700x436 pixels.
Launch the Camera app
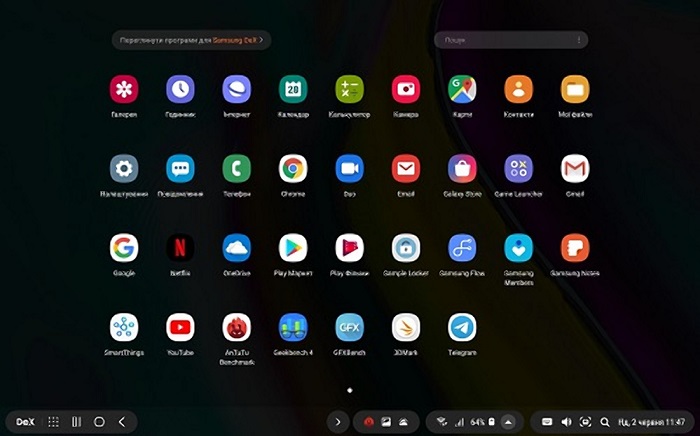(406, 89)
